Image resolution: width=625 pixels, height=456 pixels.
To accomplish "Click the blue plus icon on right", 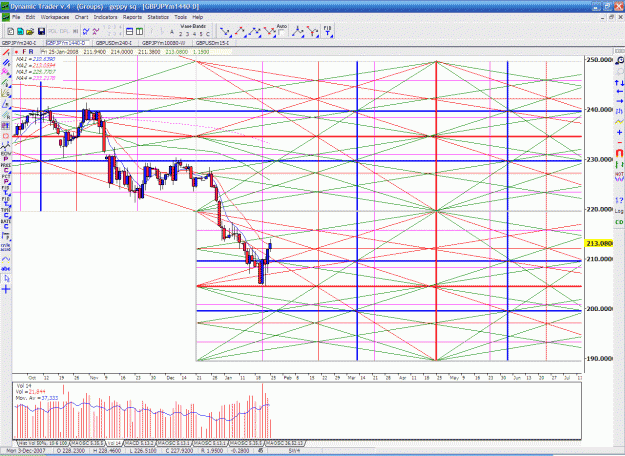I will click(x=619, y=132).
